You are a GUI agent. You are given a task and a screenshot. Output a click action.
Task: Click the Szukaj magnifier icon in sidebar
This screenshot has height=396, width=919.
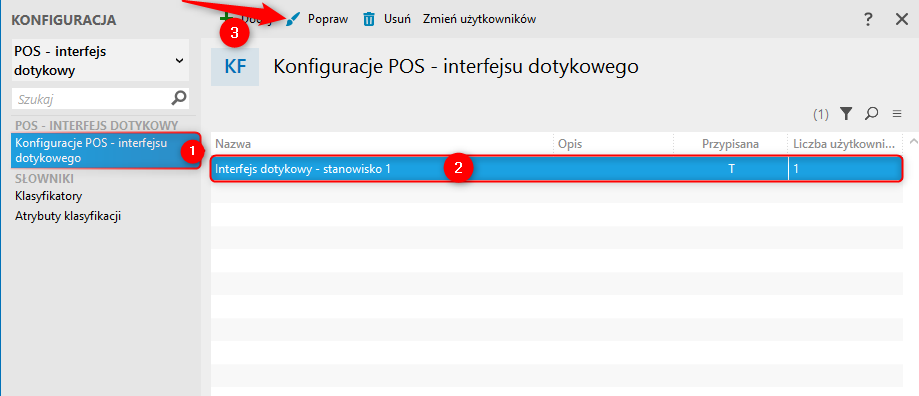pyautogui.click(x=179, y=98)
